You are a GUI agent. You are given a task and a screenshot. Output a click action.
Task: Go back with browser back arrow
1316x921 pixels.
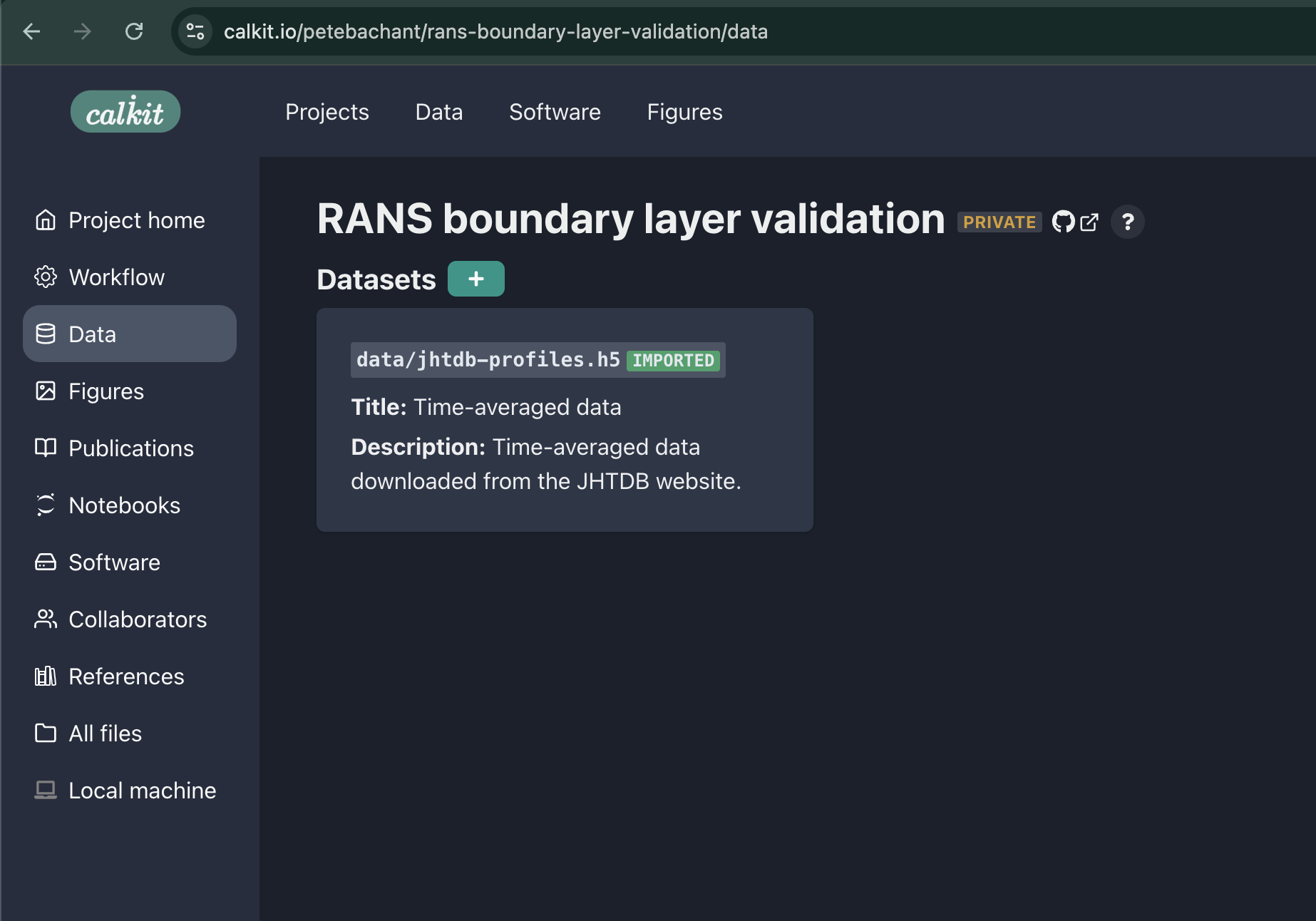(31, 31)
